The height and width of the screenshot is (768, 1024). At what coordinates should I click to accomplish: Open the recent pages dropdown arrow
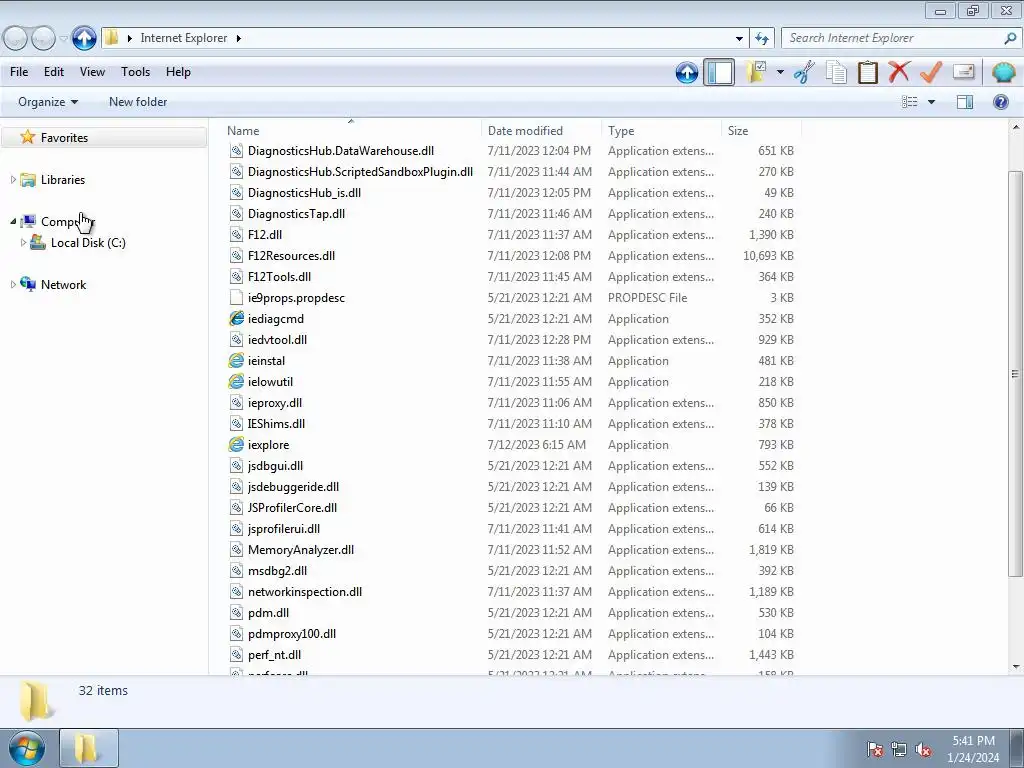pyautogui.click(x=63, y=39)
